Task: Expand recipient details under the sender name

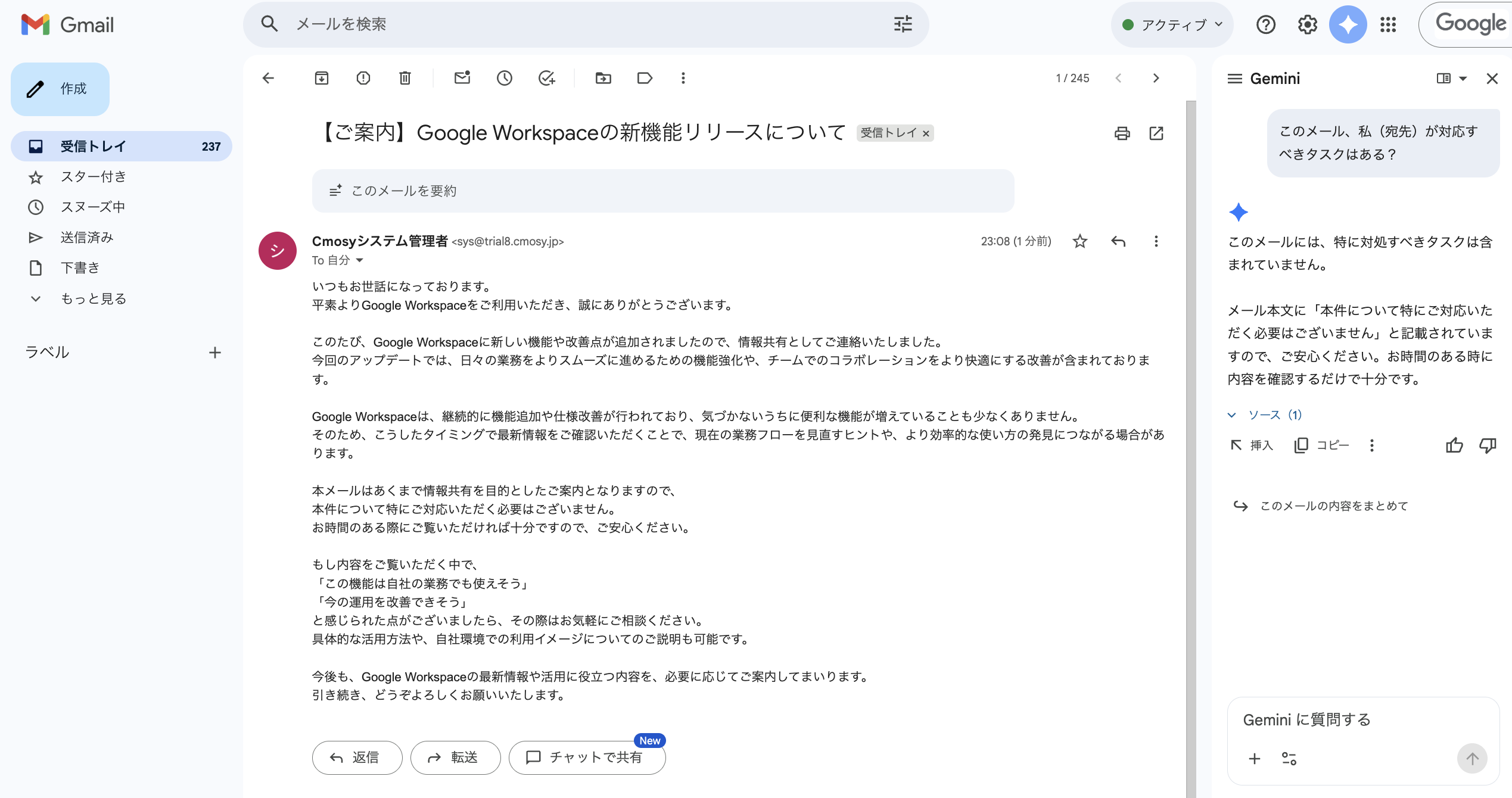Action: pyautogui.click(x=359, y=260)
